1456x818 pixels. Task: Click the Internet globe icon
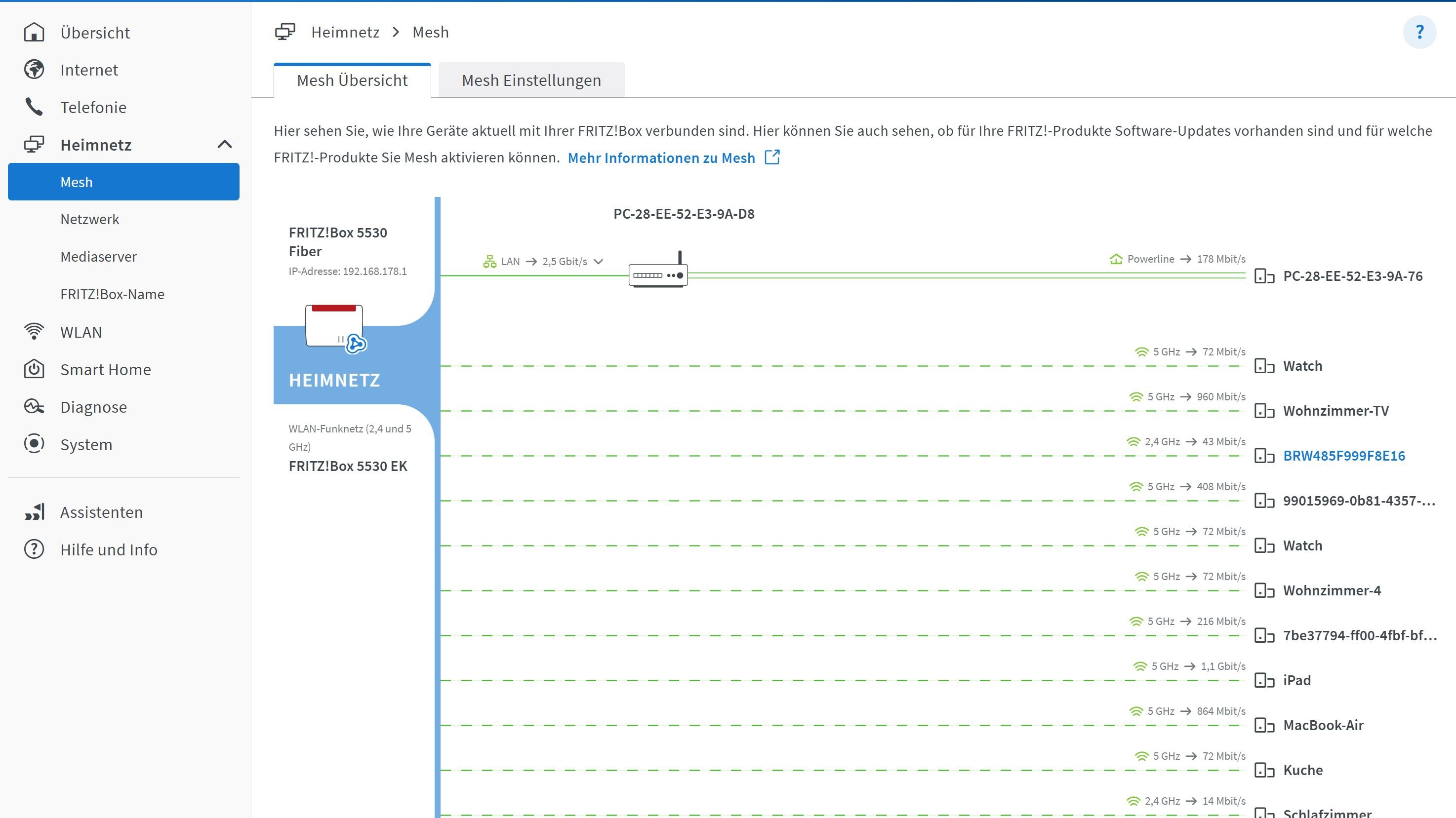(34, 70)
